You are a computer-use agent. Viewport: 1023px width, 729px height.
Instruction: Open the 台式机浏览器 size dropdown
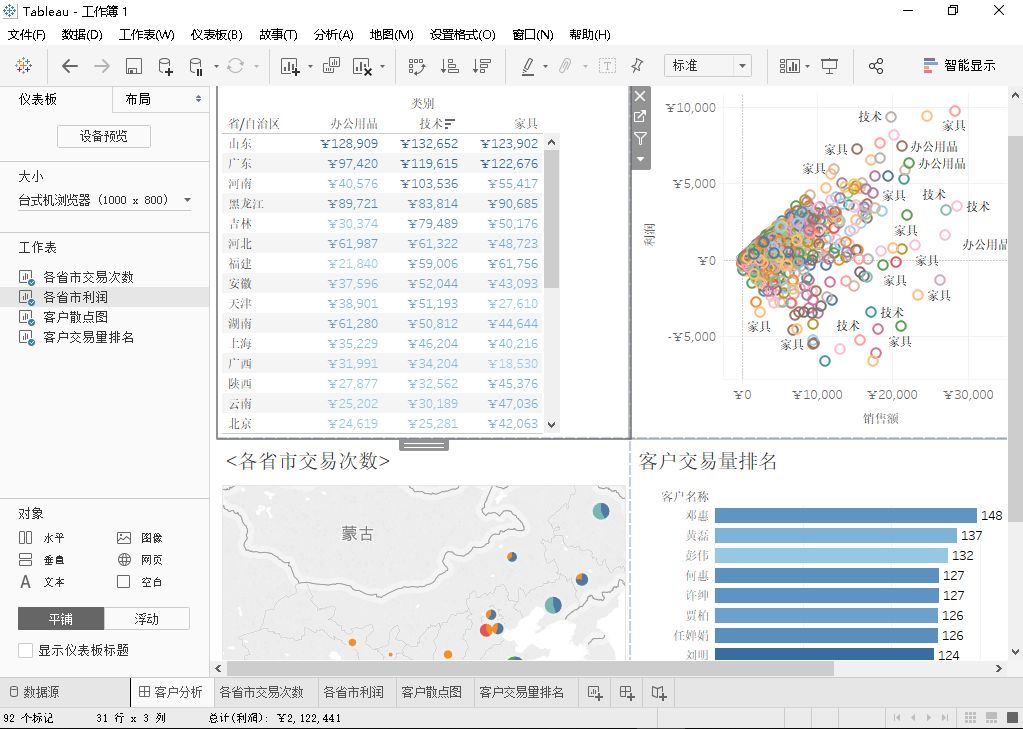pos(104,200)
